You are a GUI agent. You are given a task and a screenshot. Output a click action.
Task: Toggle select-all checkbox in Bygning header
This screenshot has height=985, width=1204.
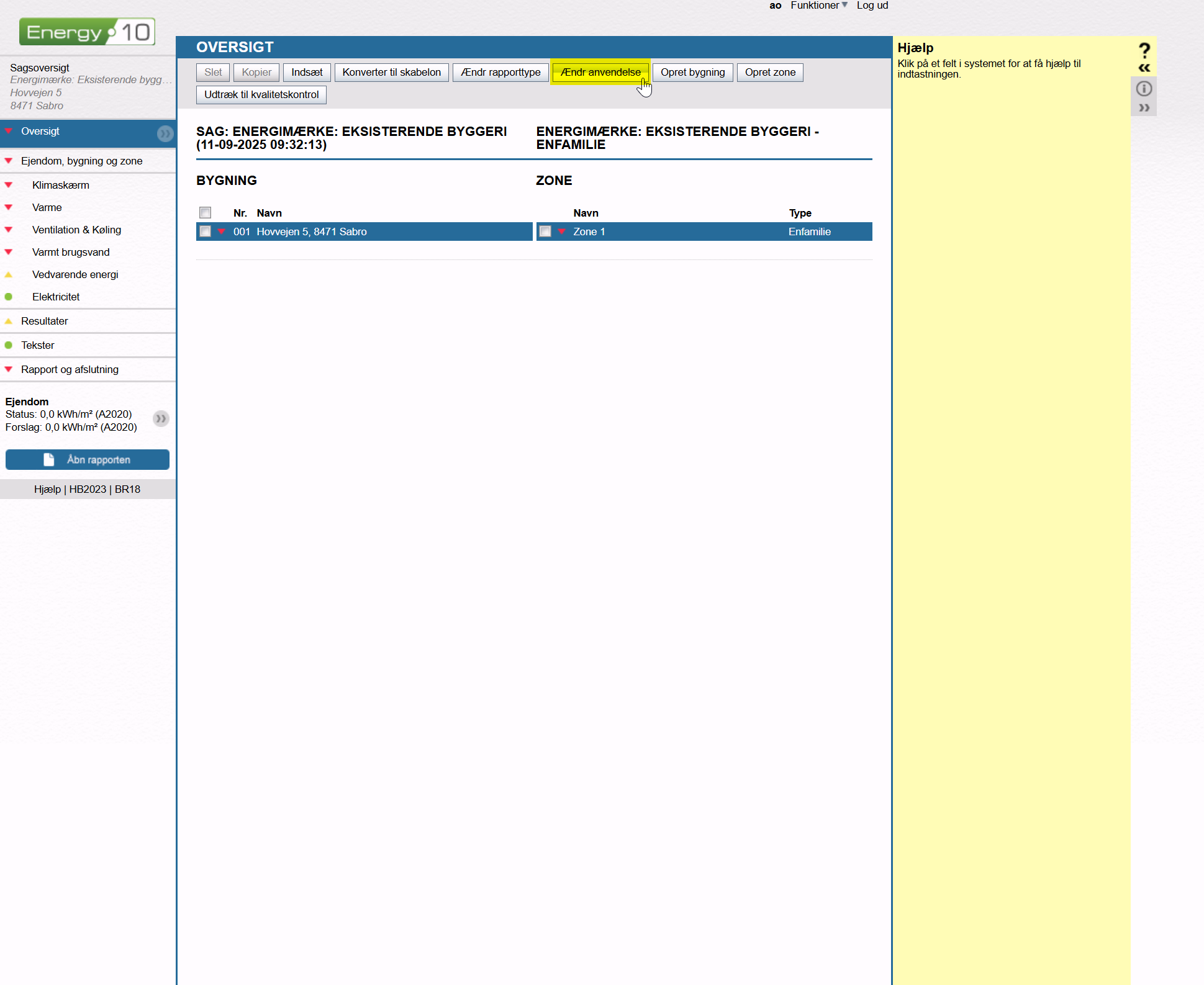coord(205,213)
